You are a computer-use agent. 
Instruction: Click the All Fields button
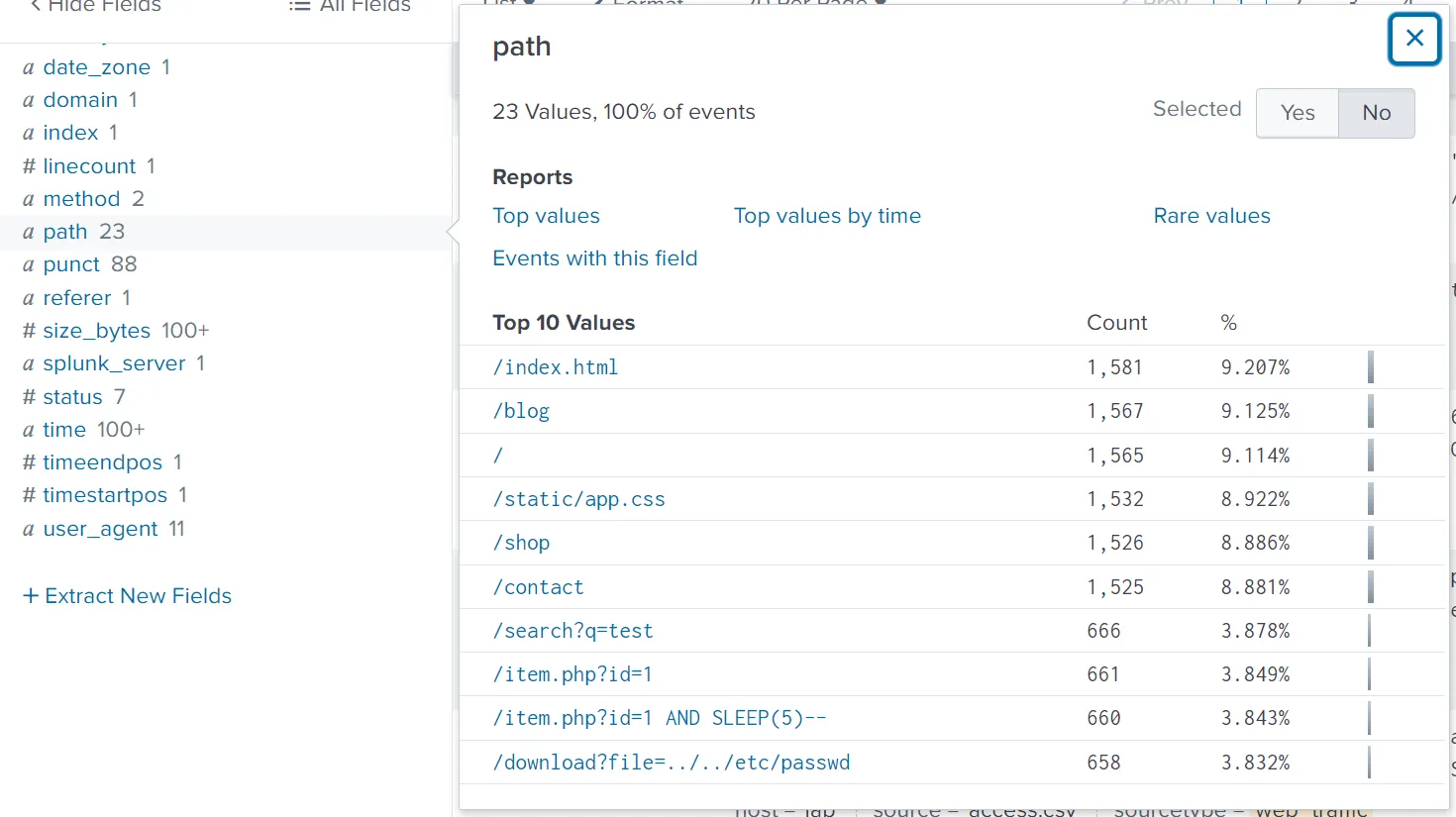click(350, 6)
